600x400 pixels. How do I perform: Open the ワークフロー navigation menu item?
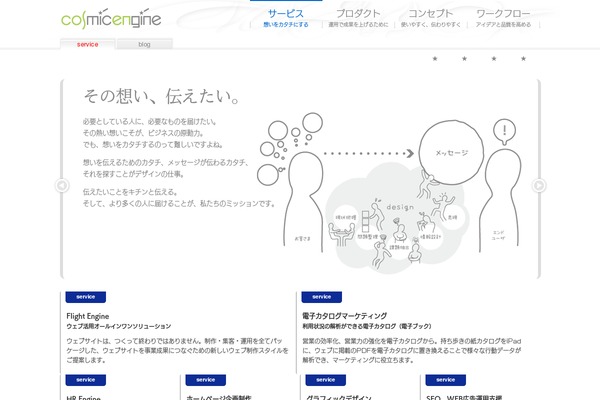[503, 18]
